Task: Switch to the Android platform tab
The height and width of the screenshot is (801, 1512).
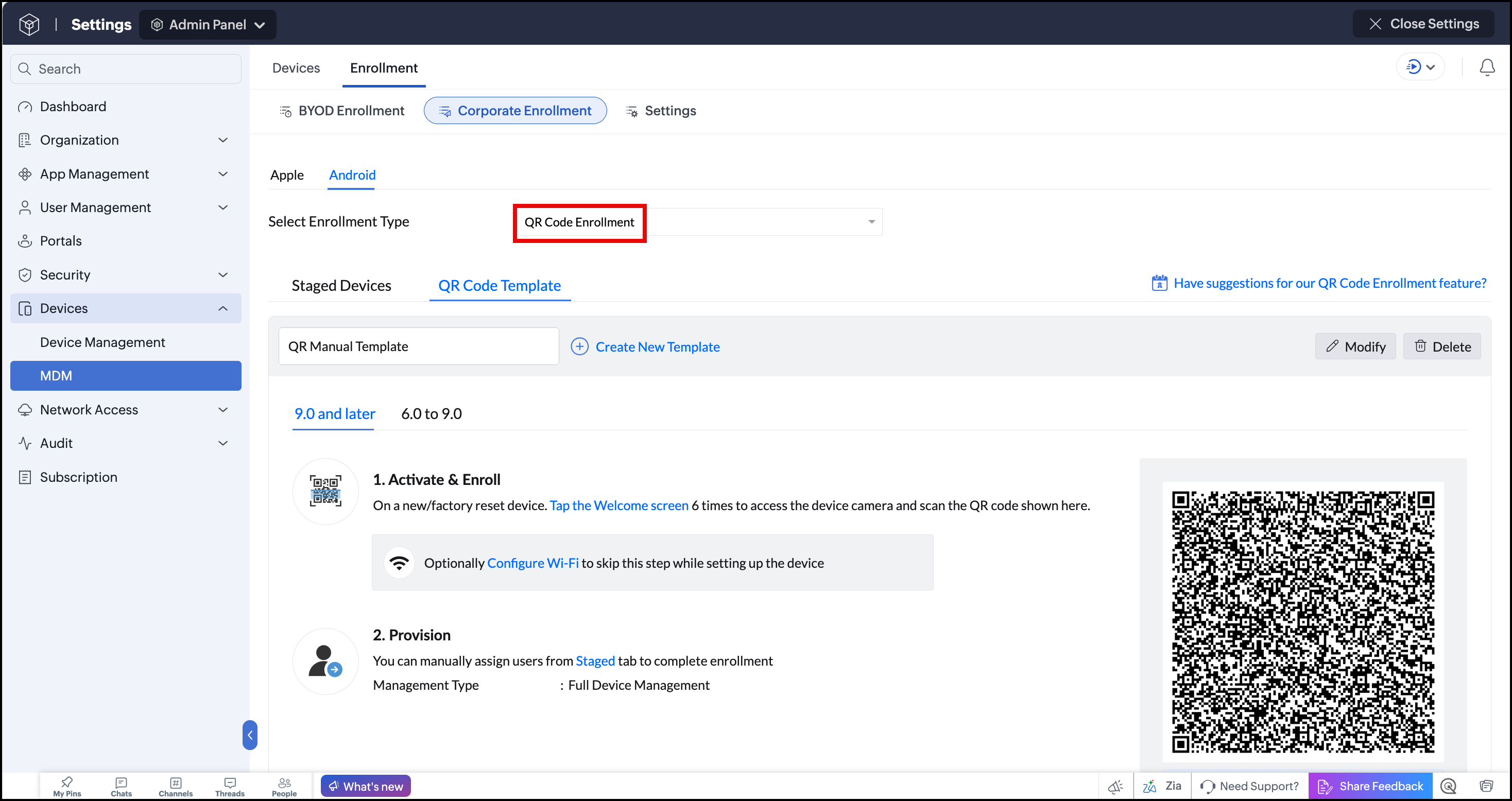Action: (352, 175)
